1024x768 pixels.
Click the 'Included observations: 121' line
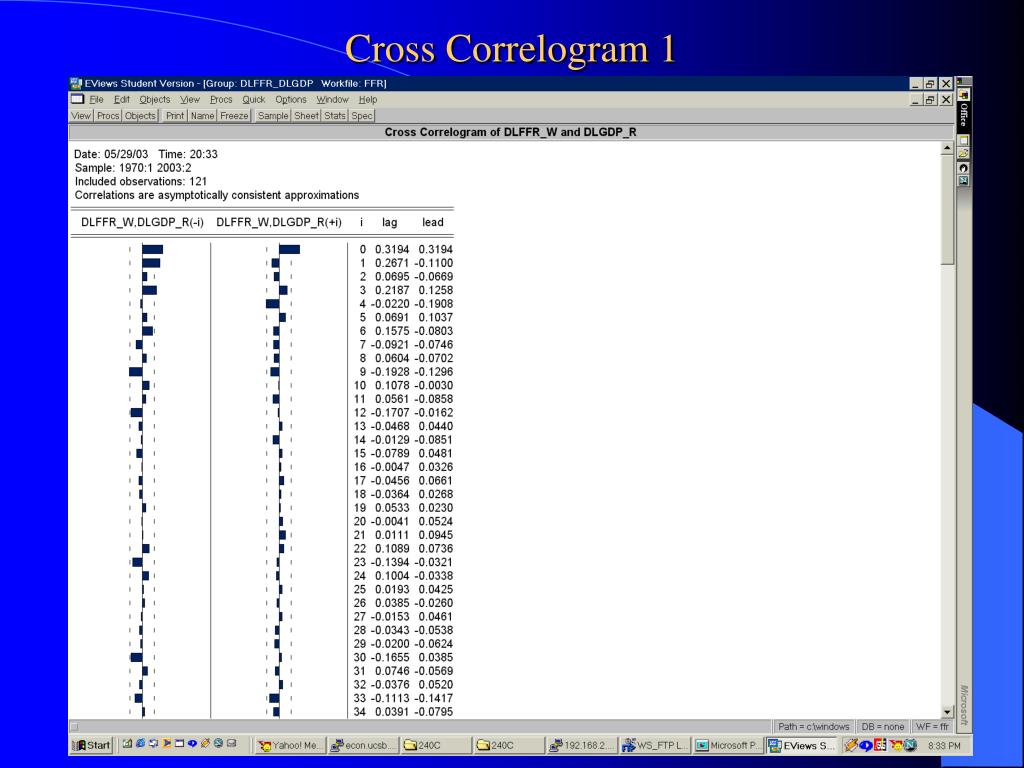coord(140,182)
